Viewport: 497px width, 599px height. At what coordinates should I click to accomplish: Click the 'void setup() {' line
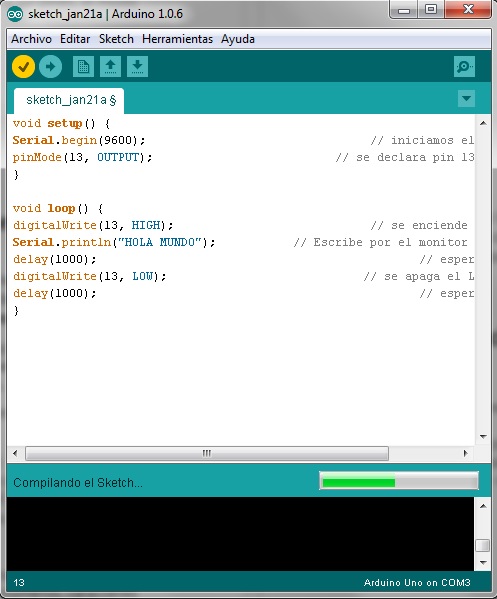pos(61,123)
